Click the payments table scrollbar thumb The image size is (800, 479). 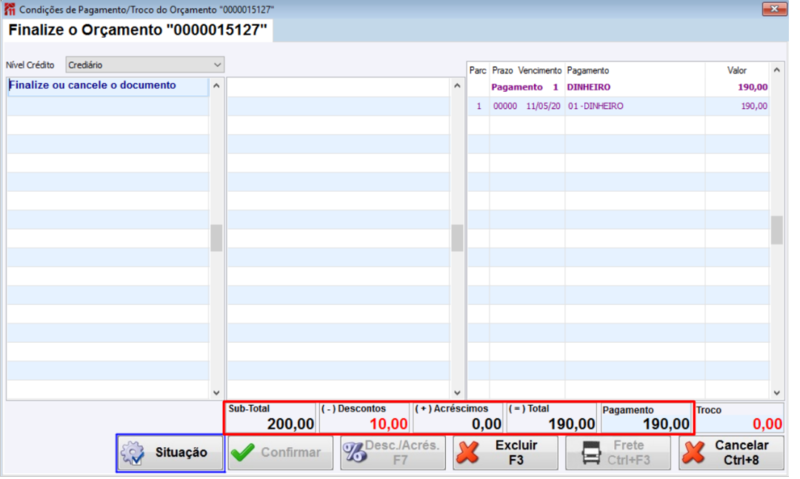[x=777, y=230]
